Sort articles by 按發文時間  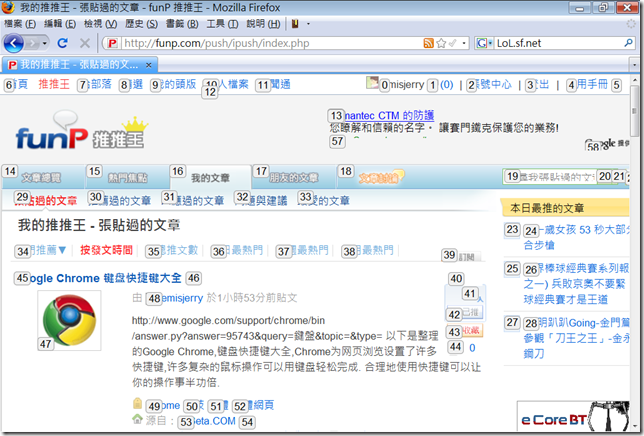click(106, 250)
